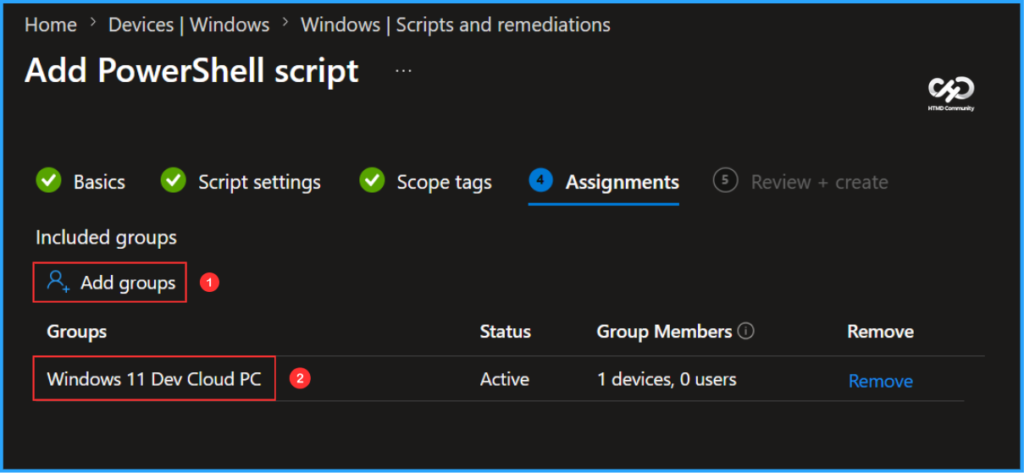Screen dimensions: 1024x473
Task: Click the Included groups heading
Action: 106,238
